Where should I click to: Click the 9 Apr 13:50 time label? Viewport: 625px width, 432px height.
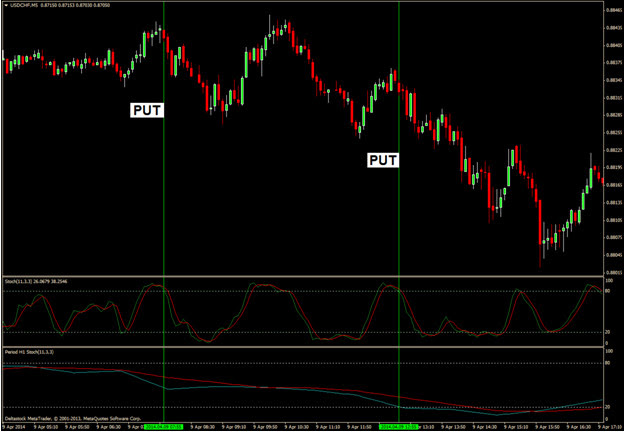452,426
